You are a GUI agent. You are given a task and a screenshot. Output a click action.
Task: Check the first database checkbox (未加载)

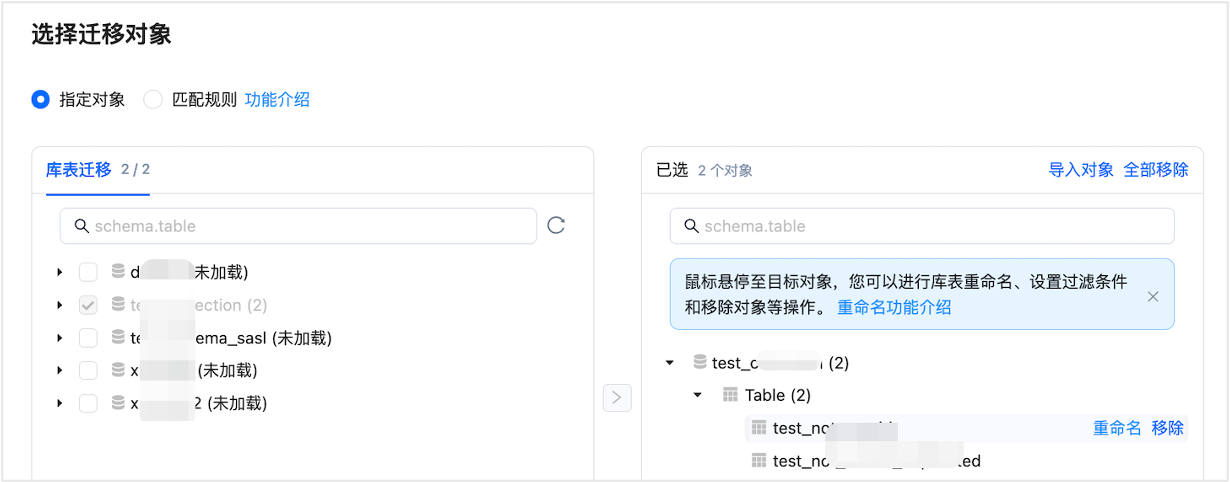(88, 272)
